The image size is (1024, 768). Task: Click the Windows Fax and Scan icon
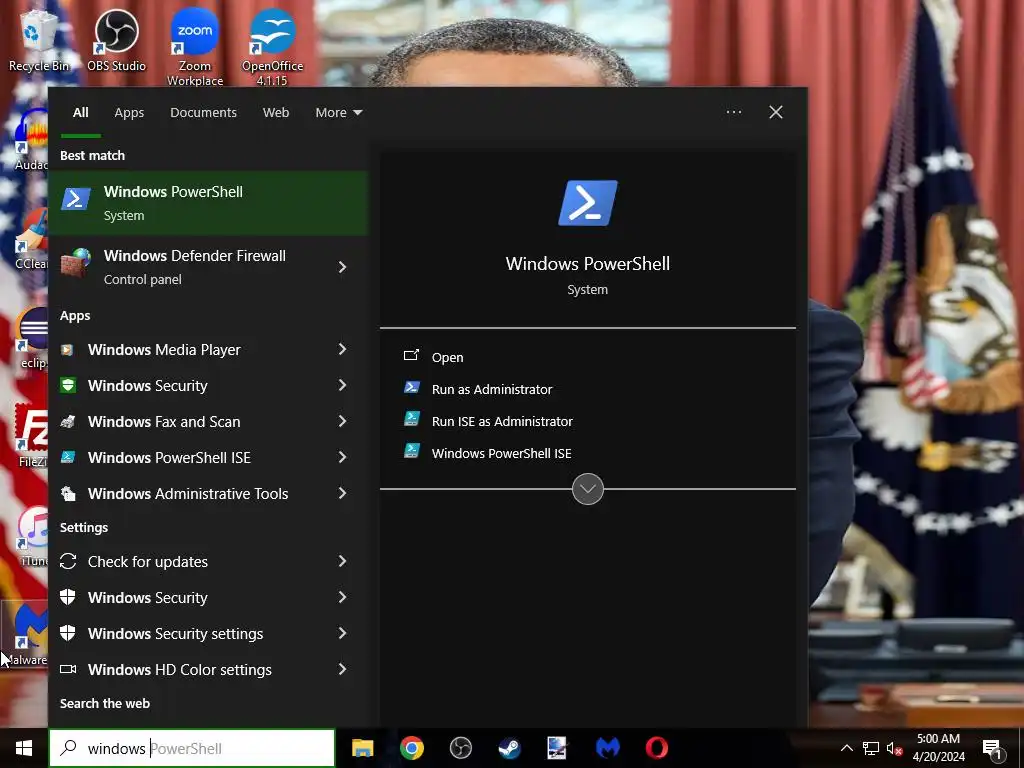[x=67, y=422]
